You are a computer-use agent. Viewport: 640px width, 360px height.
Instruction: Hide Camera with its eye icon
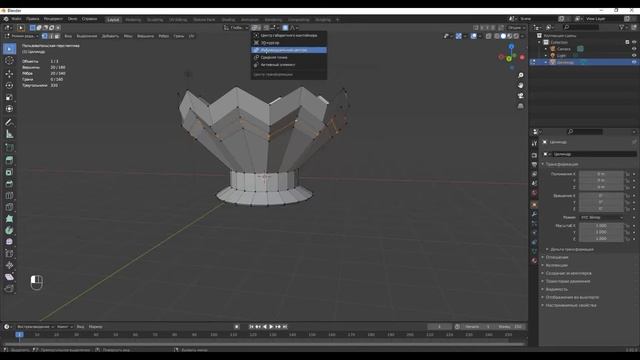634,49
